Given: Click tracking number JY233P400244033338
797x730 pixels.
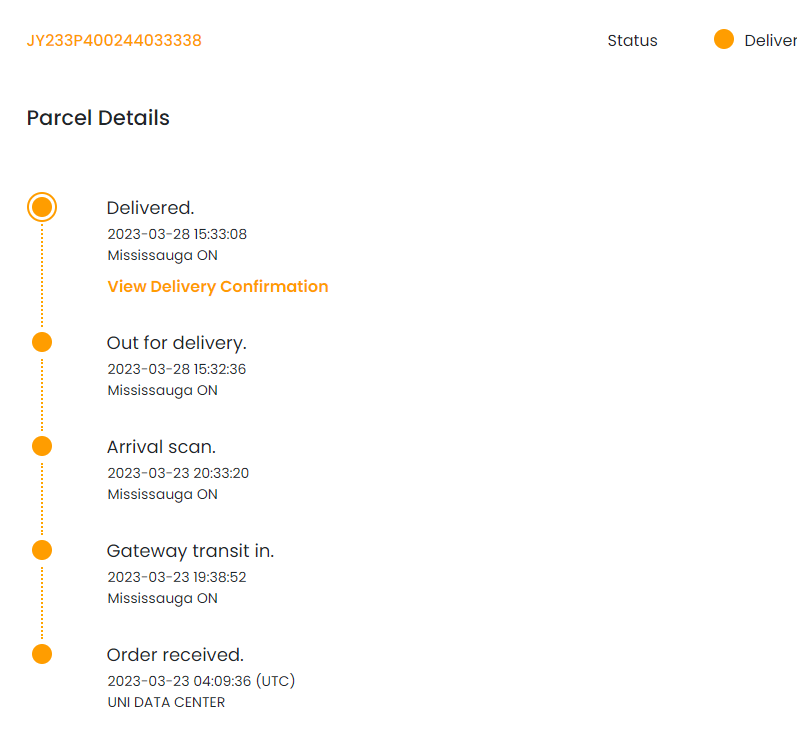Looking at the screenshot, I should (114, 41).
